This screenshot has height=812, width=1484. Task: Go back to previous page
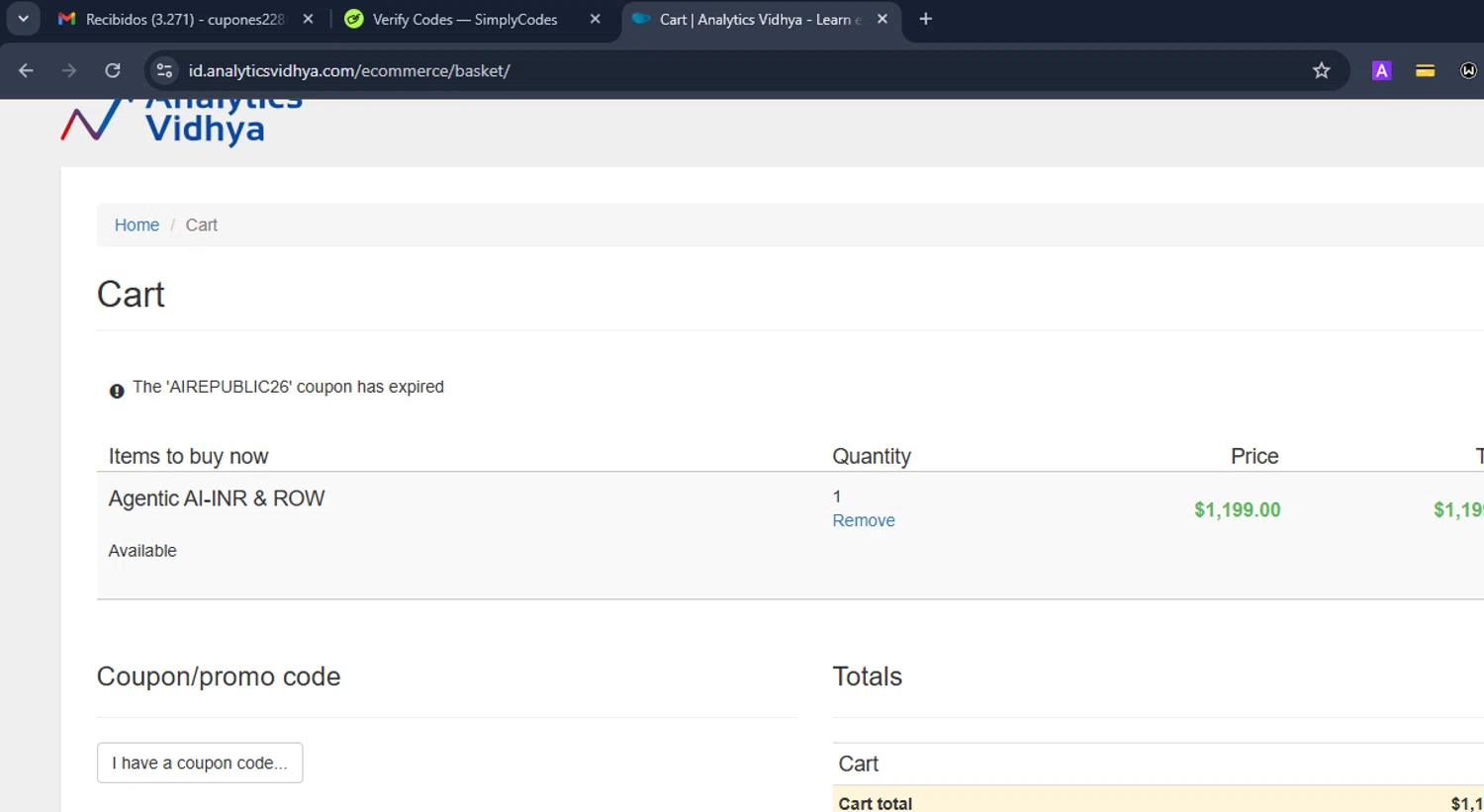[26, 70]
